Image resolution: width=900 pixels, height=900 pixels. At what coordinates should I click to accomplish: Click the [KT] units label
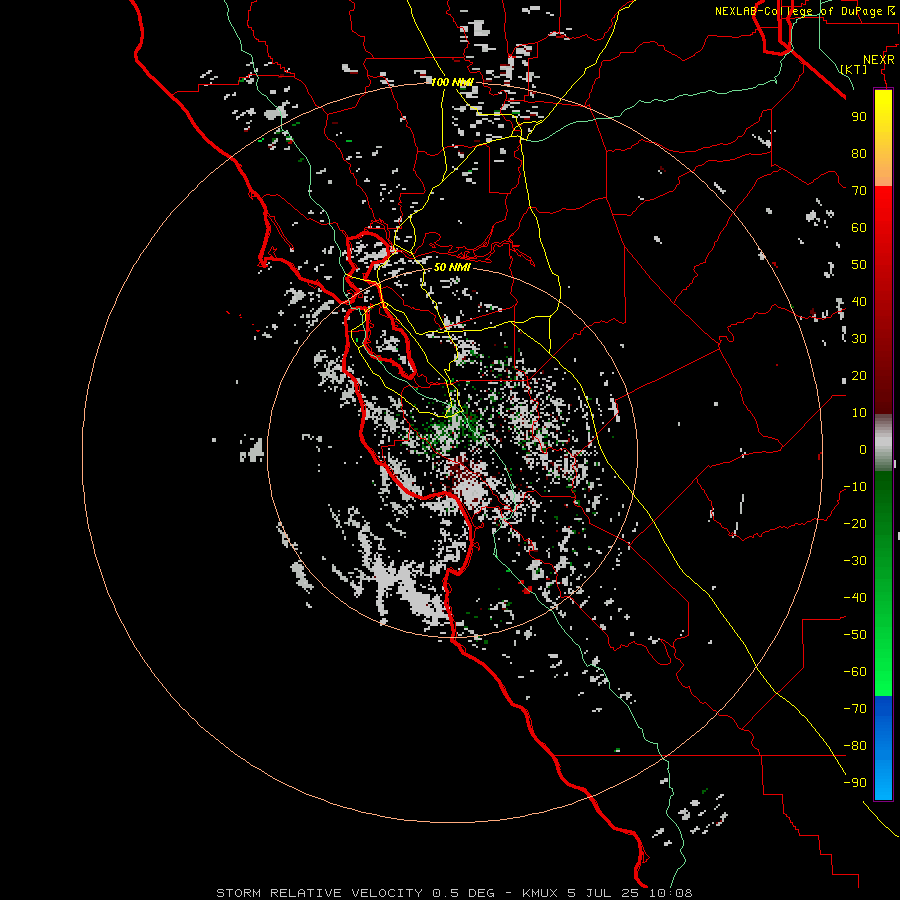(x=854, y=69)
